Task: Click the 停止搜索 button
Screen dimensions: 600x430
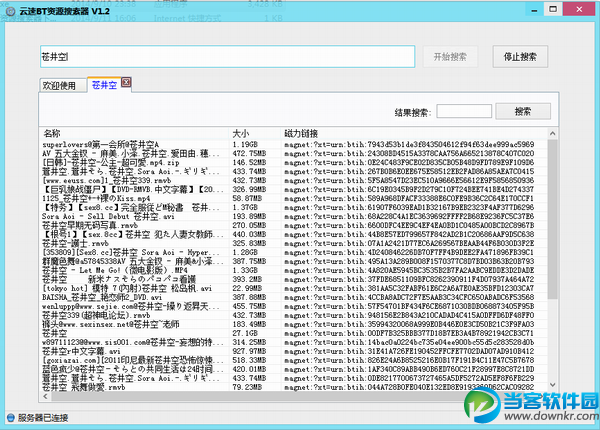Action: (520, 57)
